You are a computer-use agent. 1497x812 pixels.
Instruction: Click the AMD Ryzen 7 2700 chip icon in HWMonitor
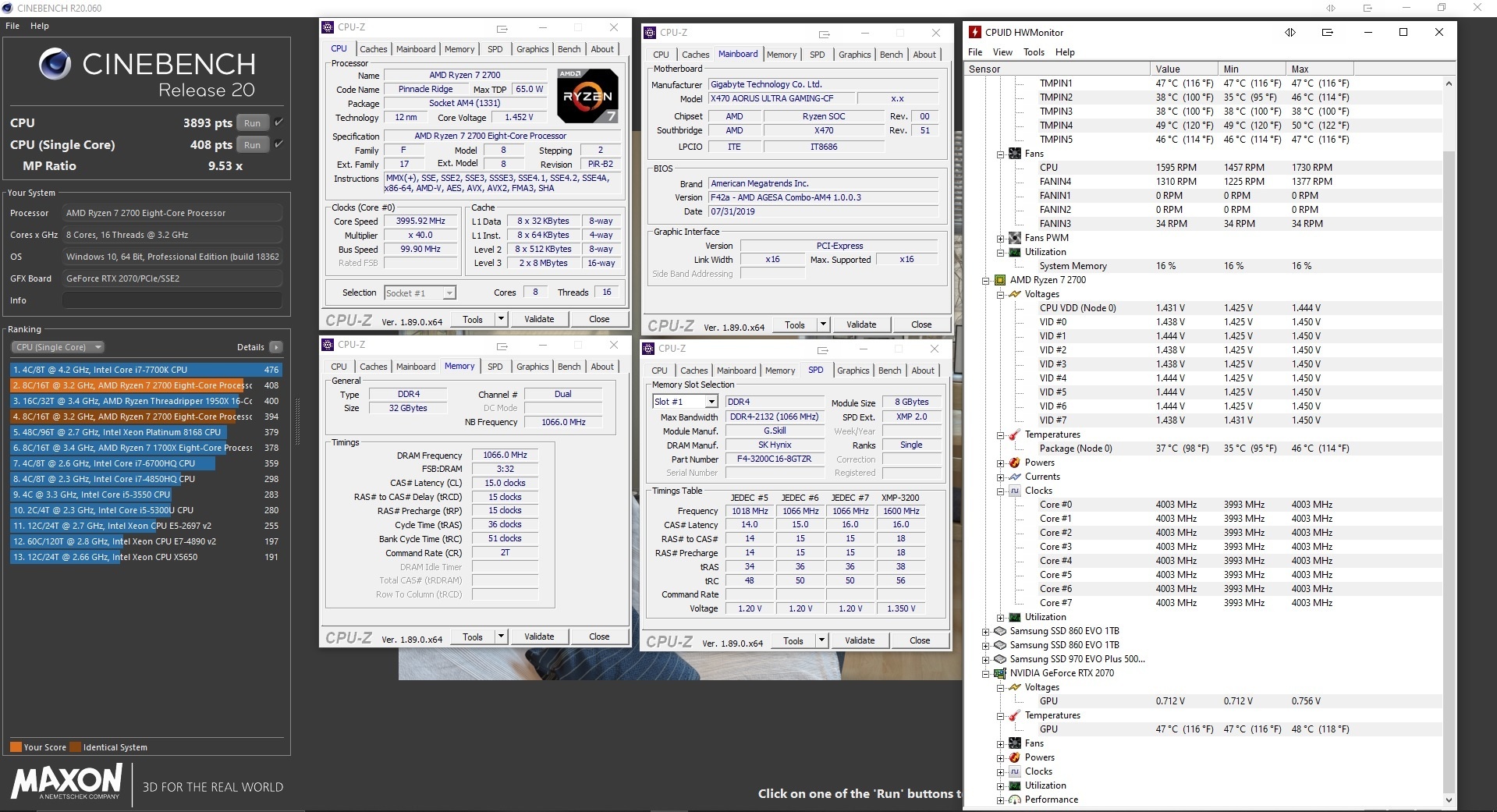click(x=1000, y=280)
